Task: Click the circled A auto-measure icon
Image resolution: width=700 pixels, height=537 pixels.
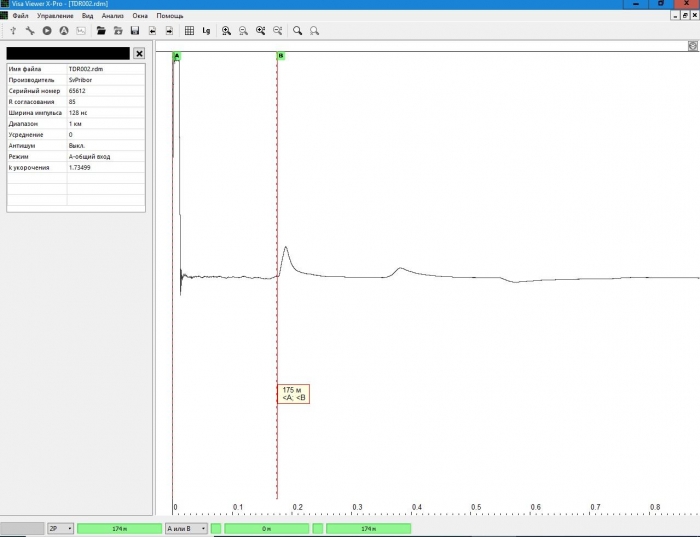Action: [64, 31]
